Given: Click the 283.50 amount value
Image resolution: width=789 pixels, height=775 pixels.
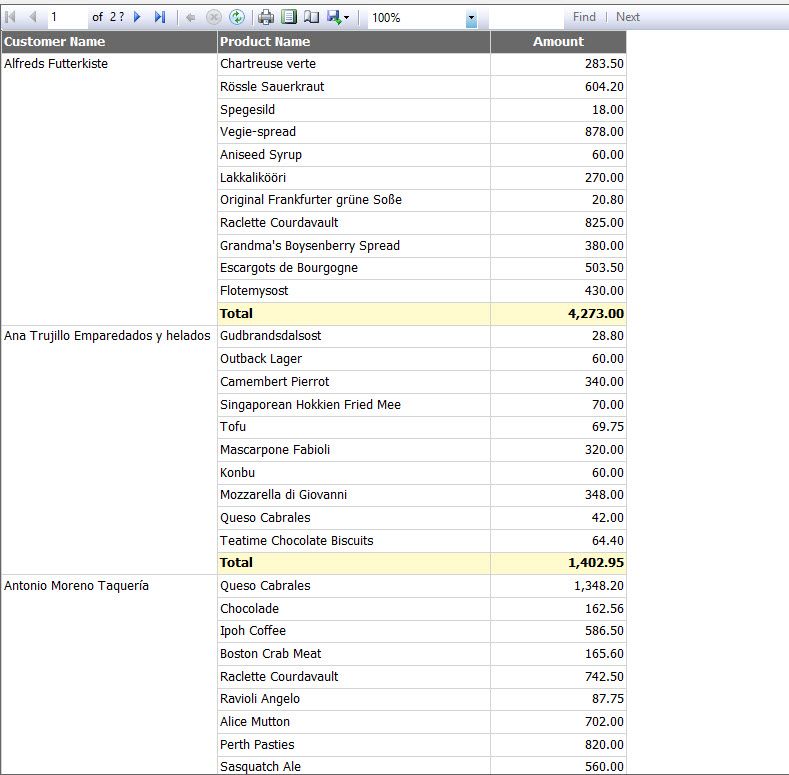Looking at the screenshot, I should tap(559, 64).
